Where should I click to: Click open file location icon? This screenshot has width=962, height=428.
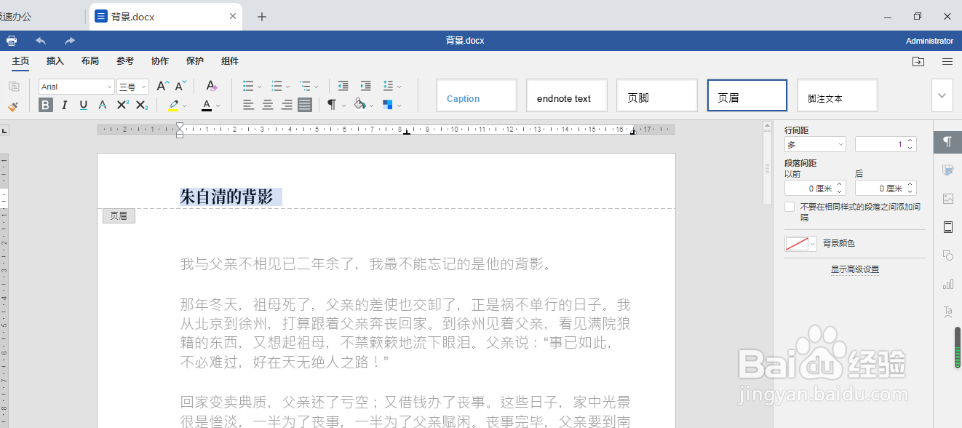[917, 61]
